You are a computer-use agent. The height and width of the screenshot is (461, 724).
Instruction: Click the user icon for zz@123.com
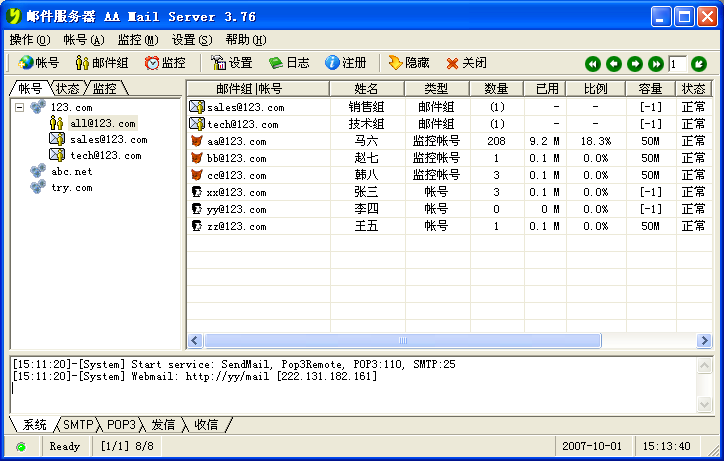[x=197, y=226]
